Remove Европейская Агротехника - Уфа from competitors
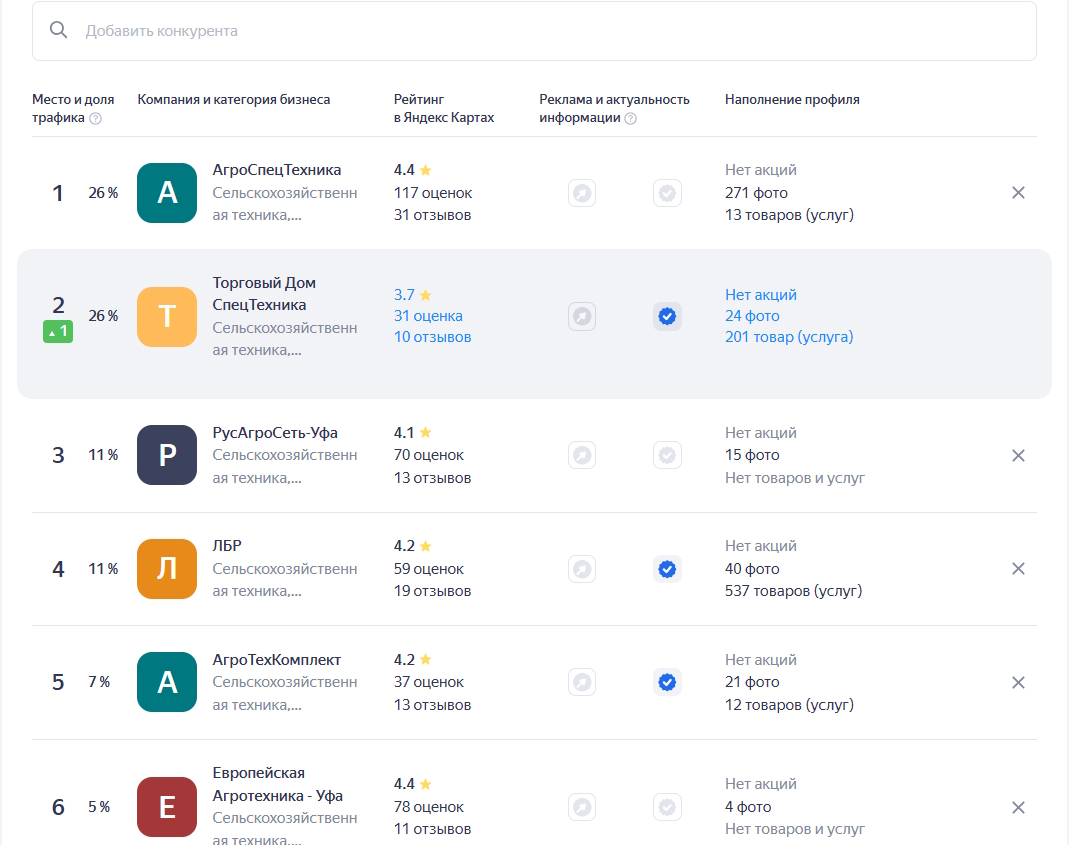 [1019, 807]
